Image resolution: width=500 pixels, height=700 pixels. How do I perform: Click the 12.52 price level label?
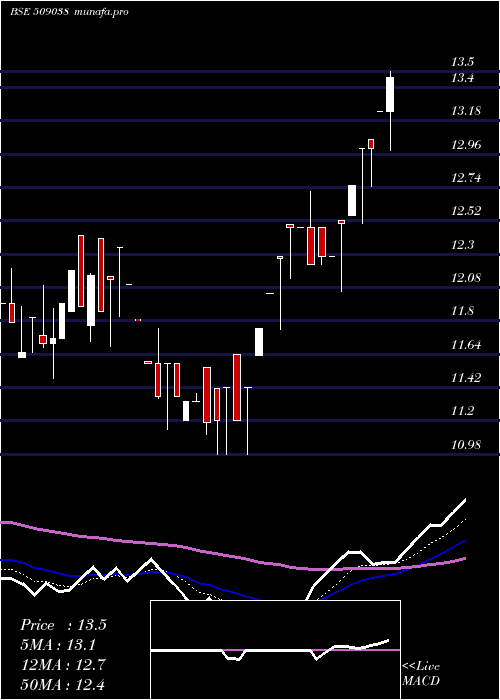point(466,211)
